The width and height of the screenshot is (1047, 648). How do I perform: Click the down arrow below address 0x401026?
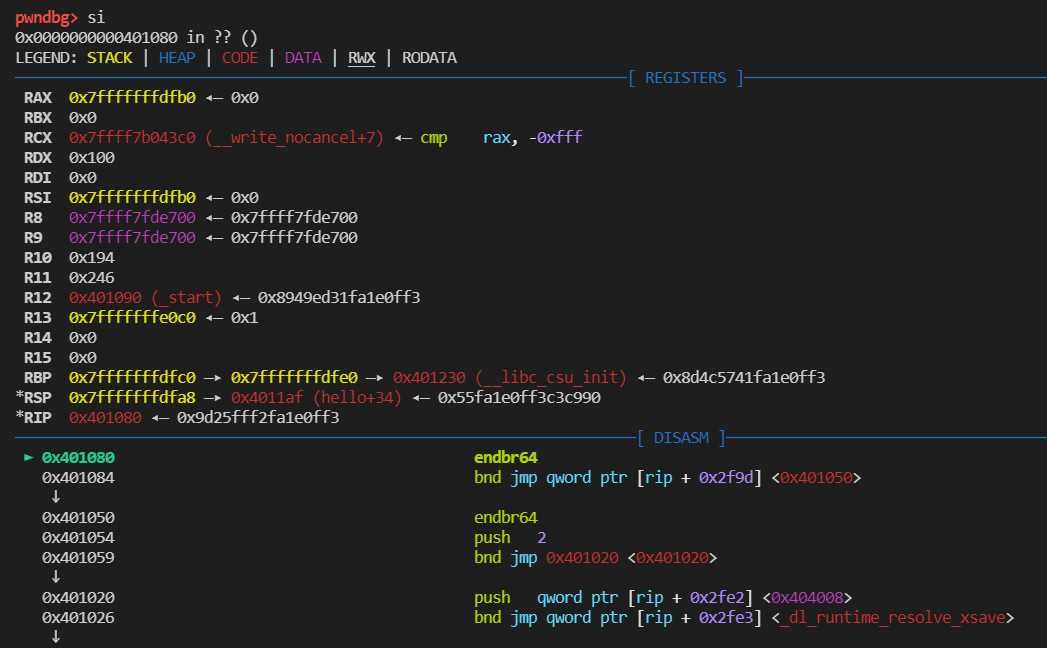[55, 636]
